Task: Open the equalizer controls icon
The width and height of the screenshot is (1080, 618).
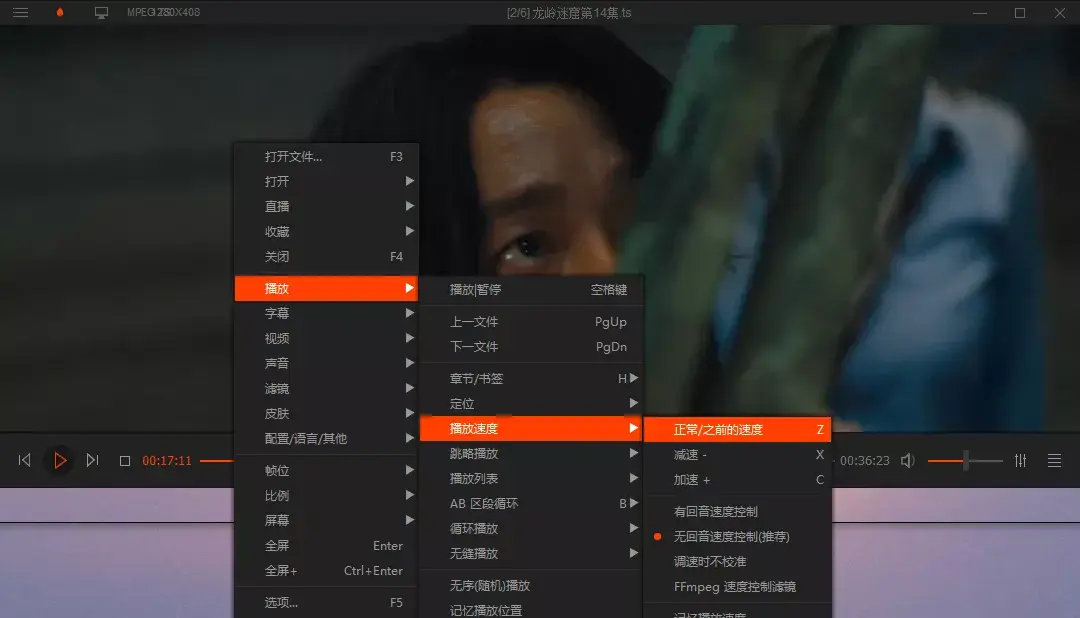Action: (1021, 460)
